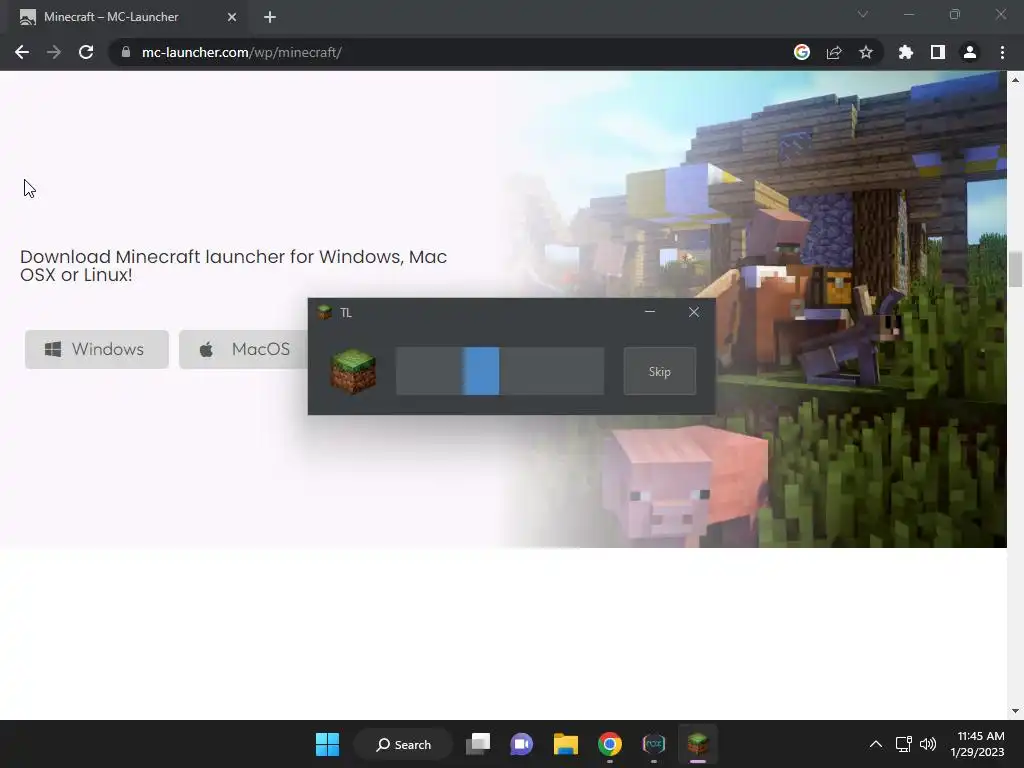Show hidden system tray icons
The height and width of the screenshot is (768, 1024).
click(876, 744)
